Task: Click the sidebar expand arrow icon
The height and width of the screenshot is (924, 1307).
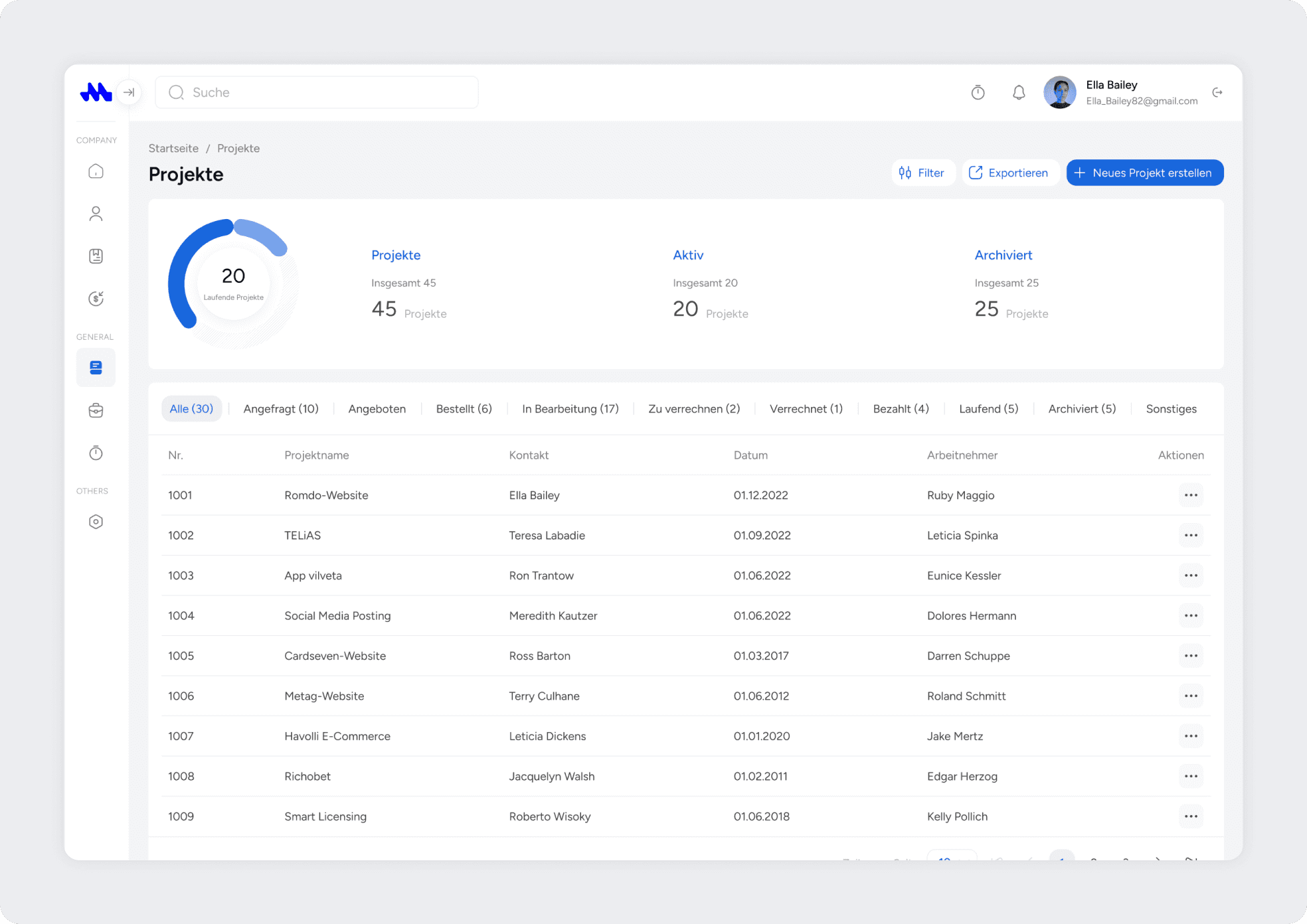Action: (129, 92)
